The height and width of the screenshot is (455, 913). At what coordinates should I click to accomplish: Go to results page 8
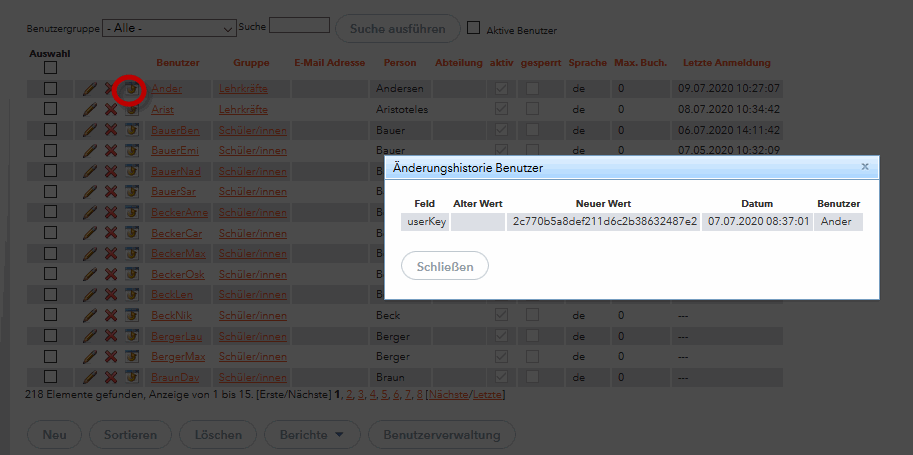[420, 395]
